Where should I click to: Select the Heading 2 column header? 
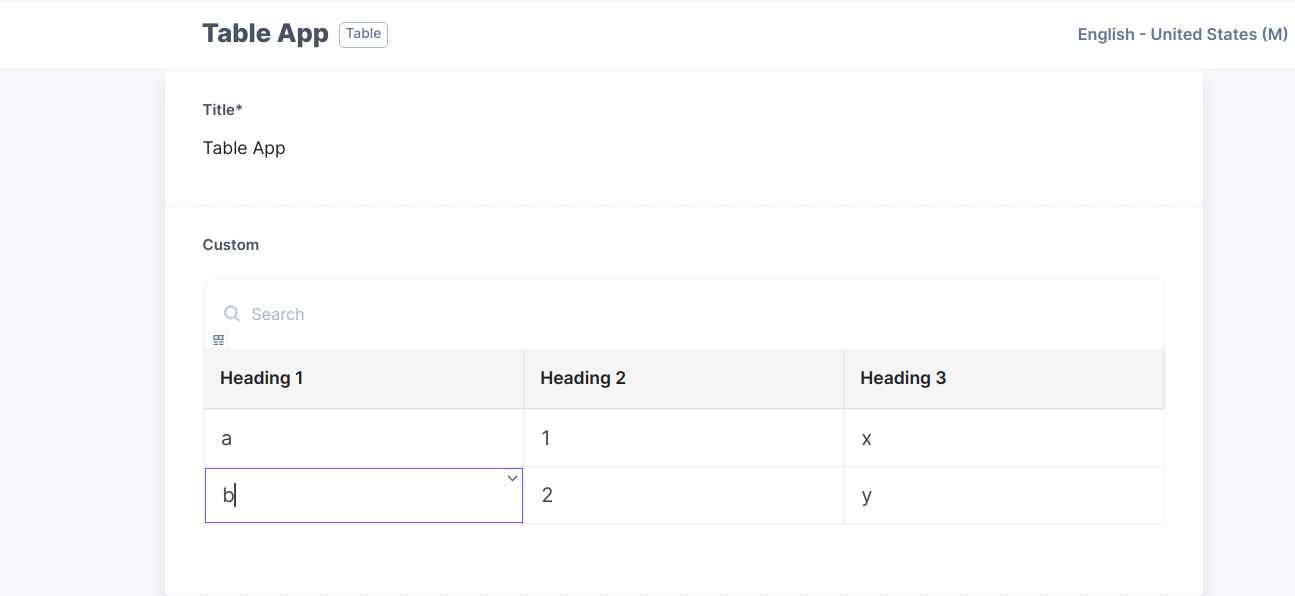pyautogui.click(x=684, y=378)
